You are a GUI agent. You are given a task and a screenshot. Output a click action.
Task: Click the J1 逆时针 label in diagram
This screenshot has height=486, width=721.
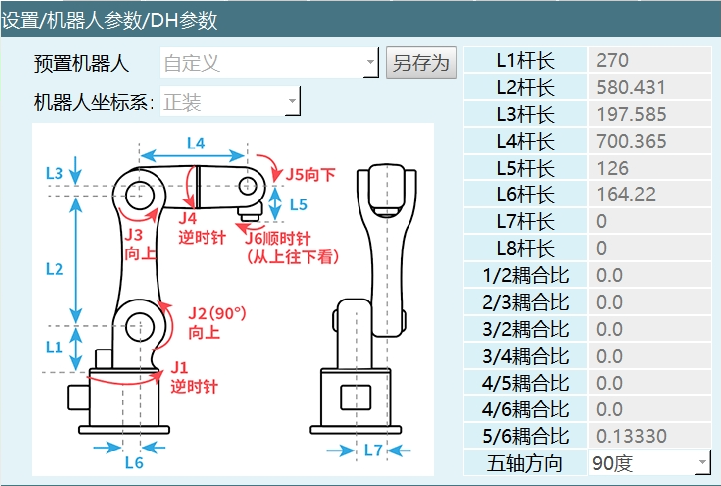(192, 377)
